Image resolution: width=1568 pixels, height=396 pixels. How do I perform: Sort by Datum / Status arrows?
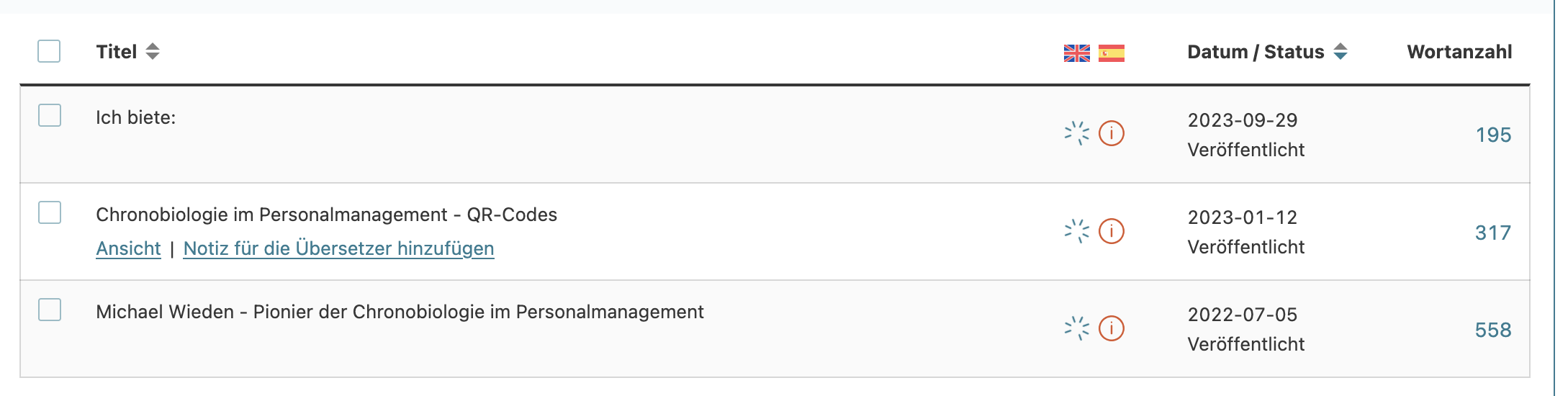pyautogui.click(x=1340, y=52)
